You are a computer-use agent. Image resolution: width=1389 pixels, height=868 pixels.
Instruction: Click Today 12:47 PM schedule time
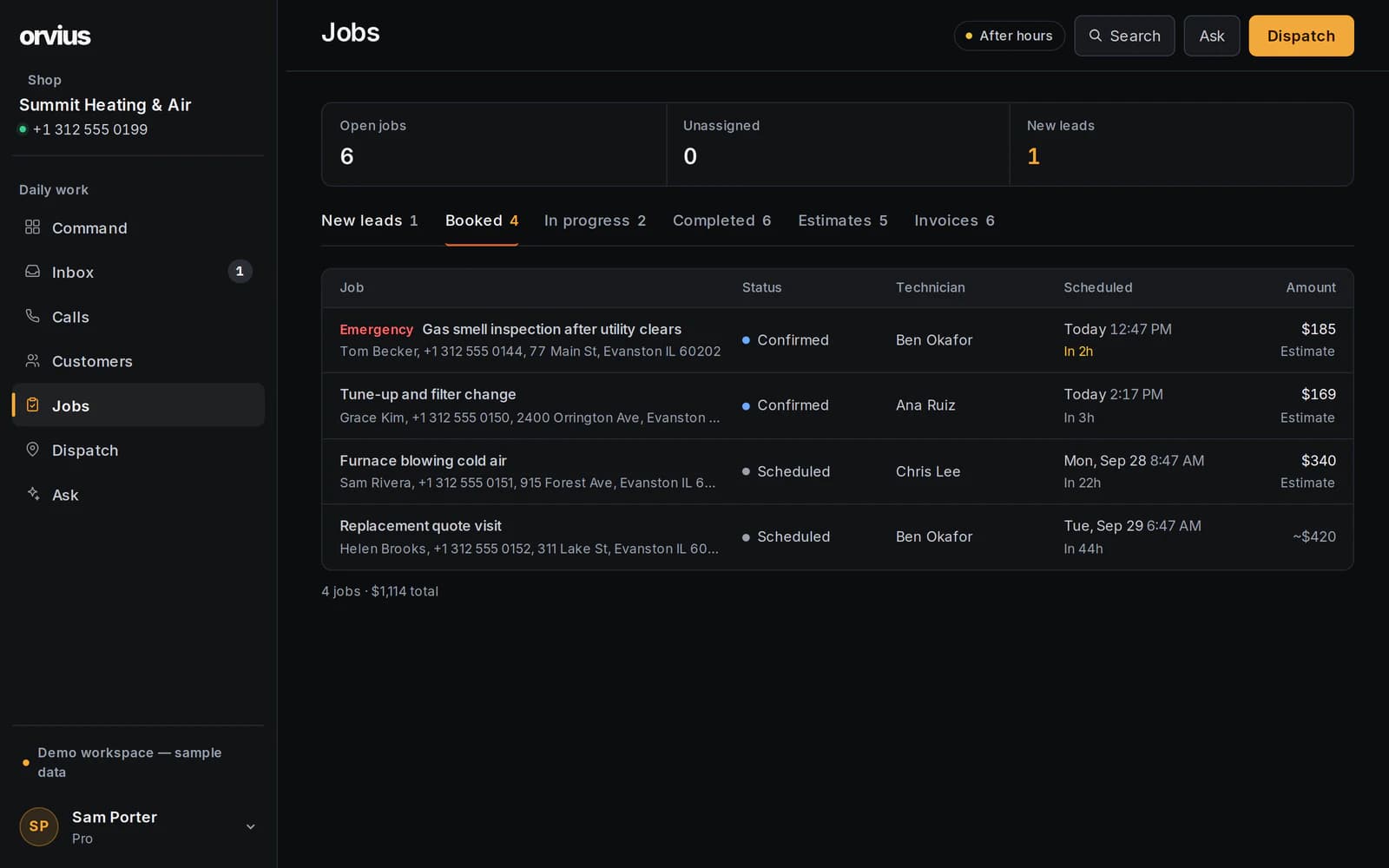click(1117, 329)
